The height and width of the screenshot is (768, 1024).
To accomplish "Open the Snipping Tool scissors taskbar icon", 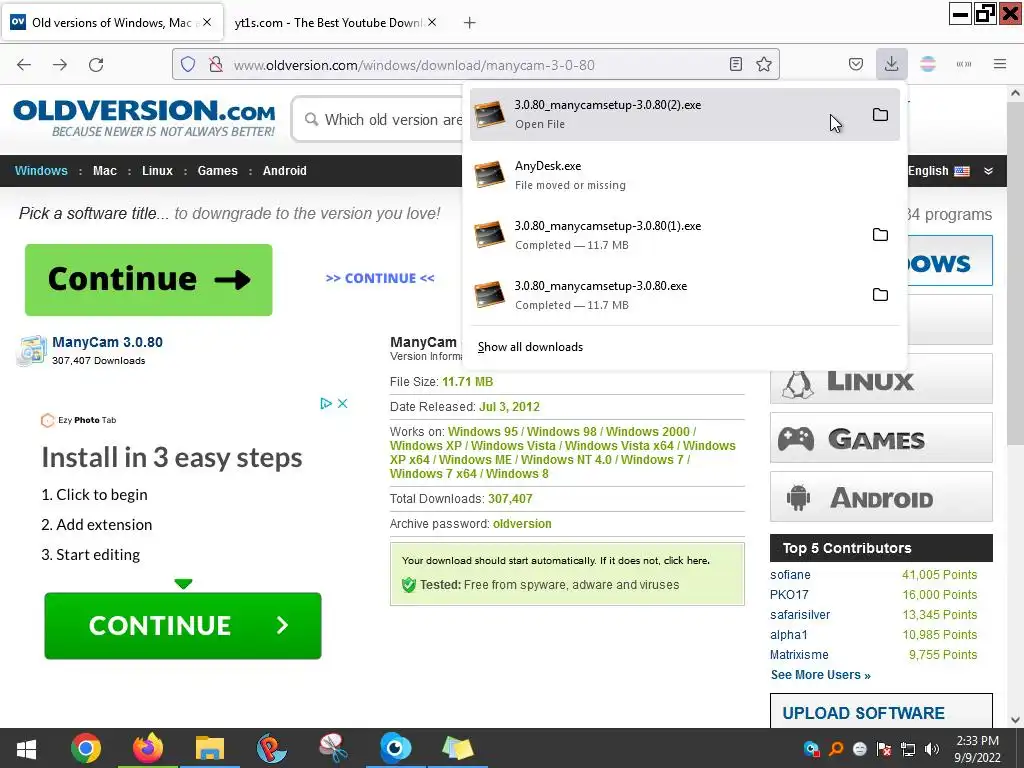I will tap(333, 748).
